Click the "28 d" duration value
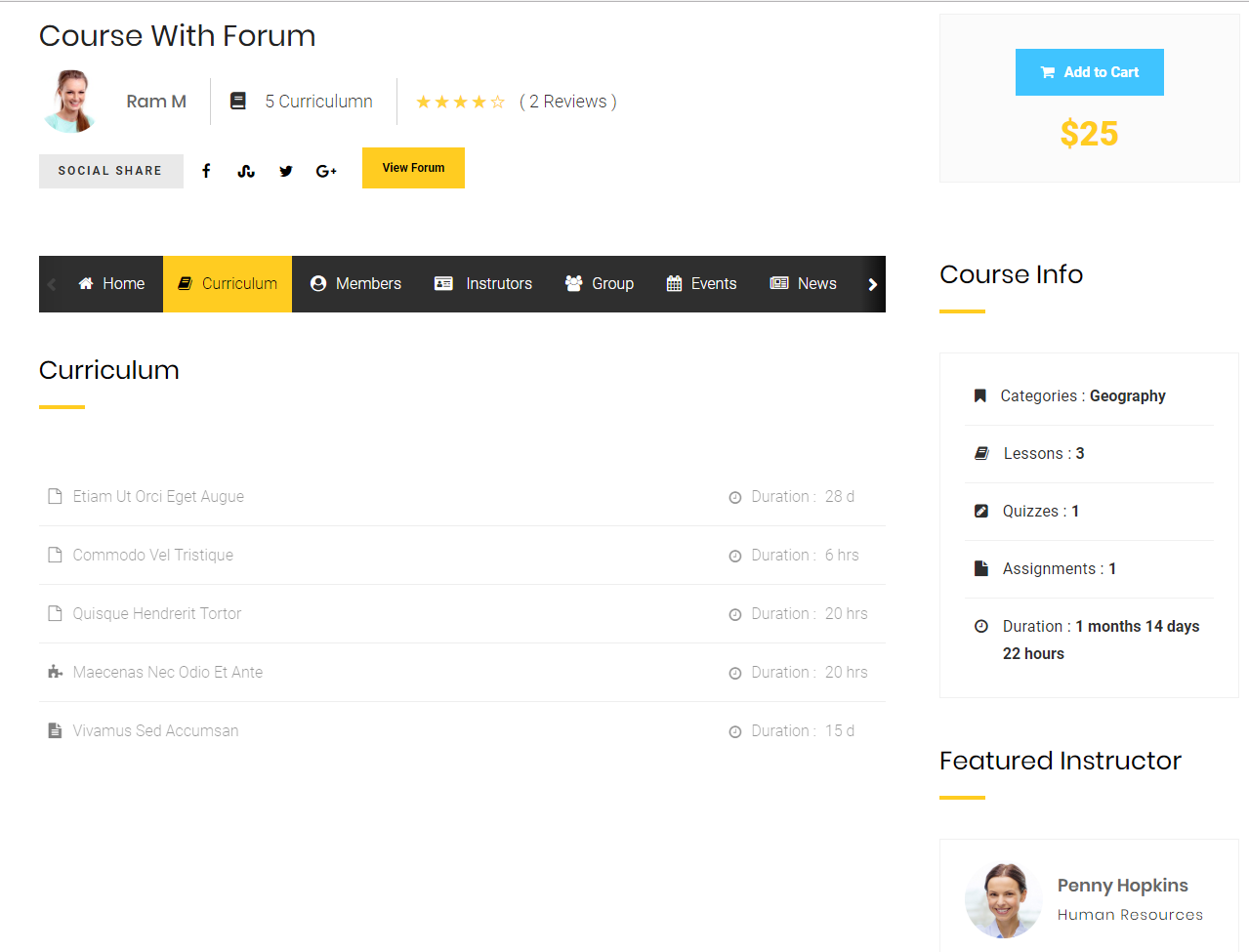The width and height of the screenshot is (1249, 952). [x=840, y=496]
